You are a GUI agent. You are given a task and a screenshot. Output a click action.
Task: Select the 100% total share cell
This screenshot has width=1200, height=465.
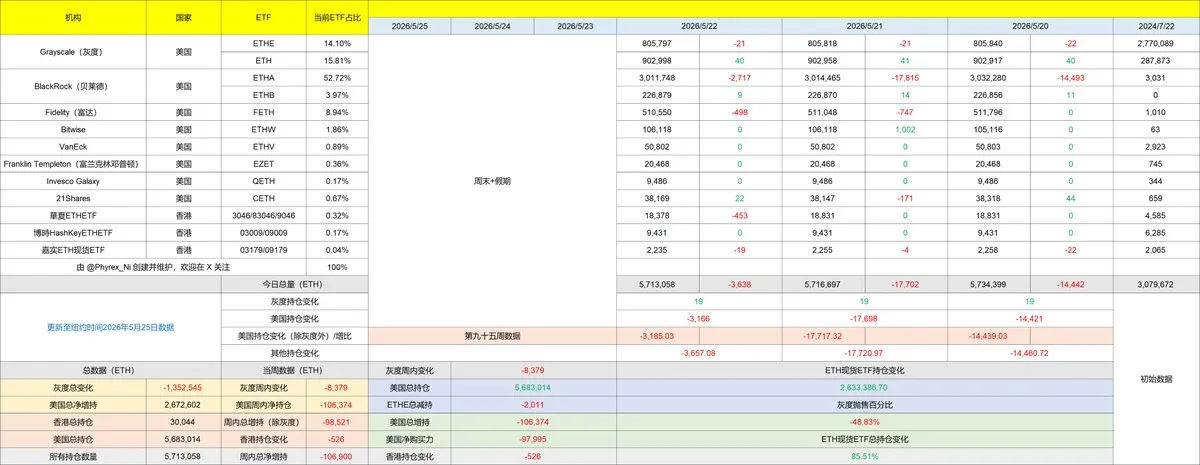pyautogui.click(x=338, y=267)
